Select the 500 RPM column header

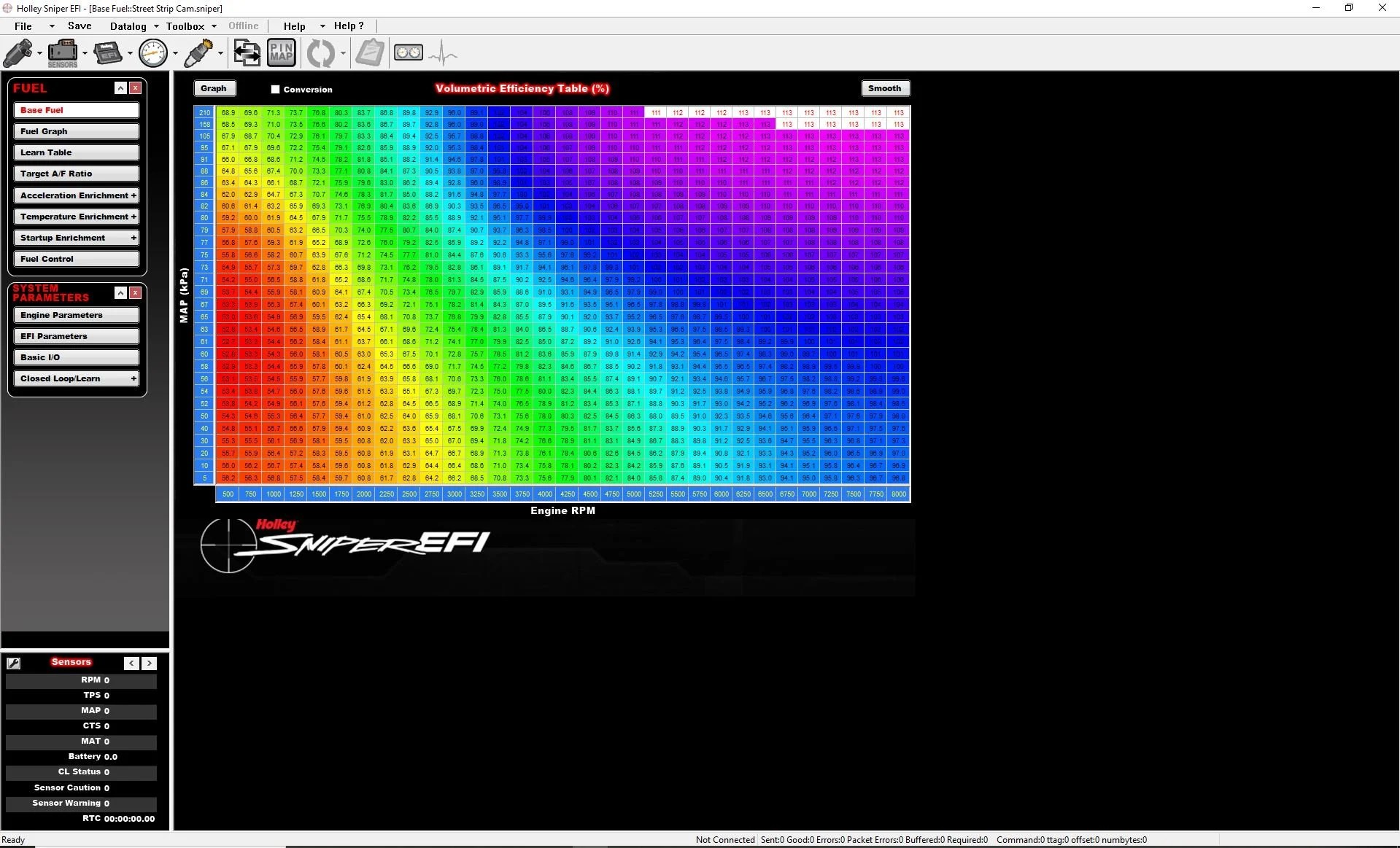click(228, 494)
